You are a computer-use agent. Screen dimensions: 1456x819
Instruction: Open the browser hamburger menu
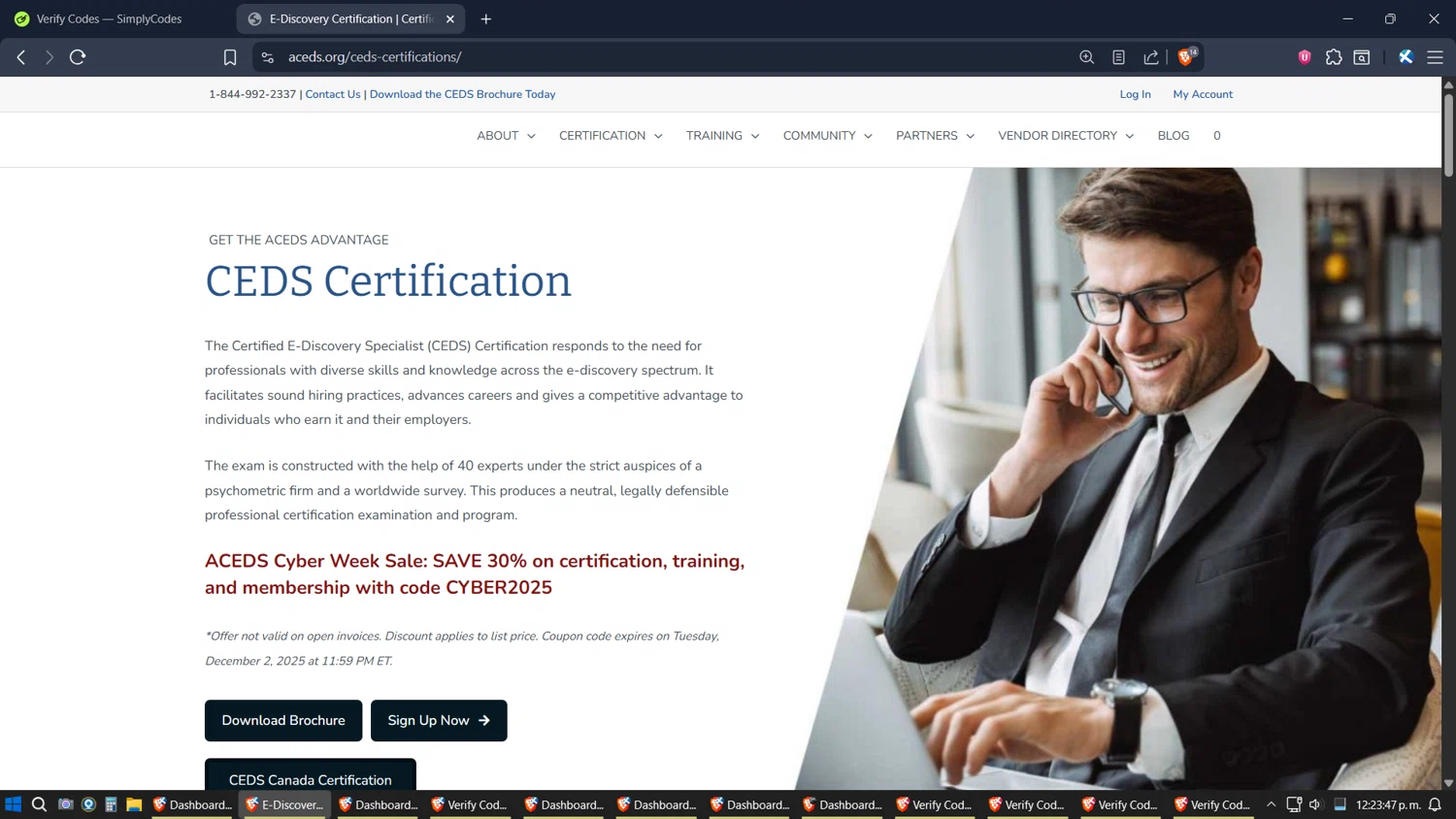1435,57
